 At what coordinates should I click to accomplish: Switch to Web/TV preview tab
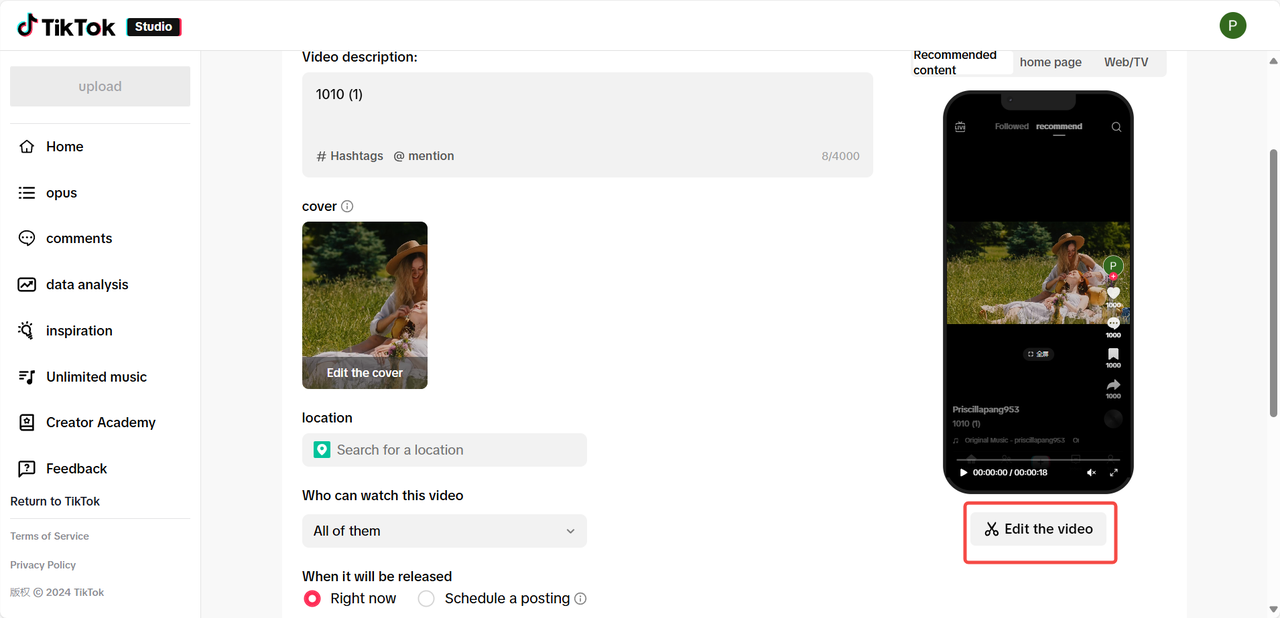tap(1126, 62)
